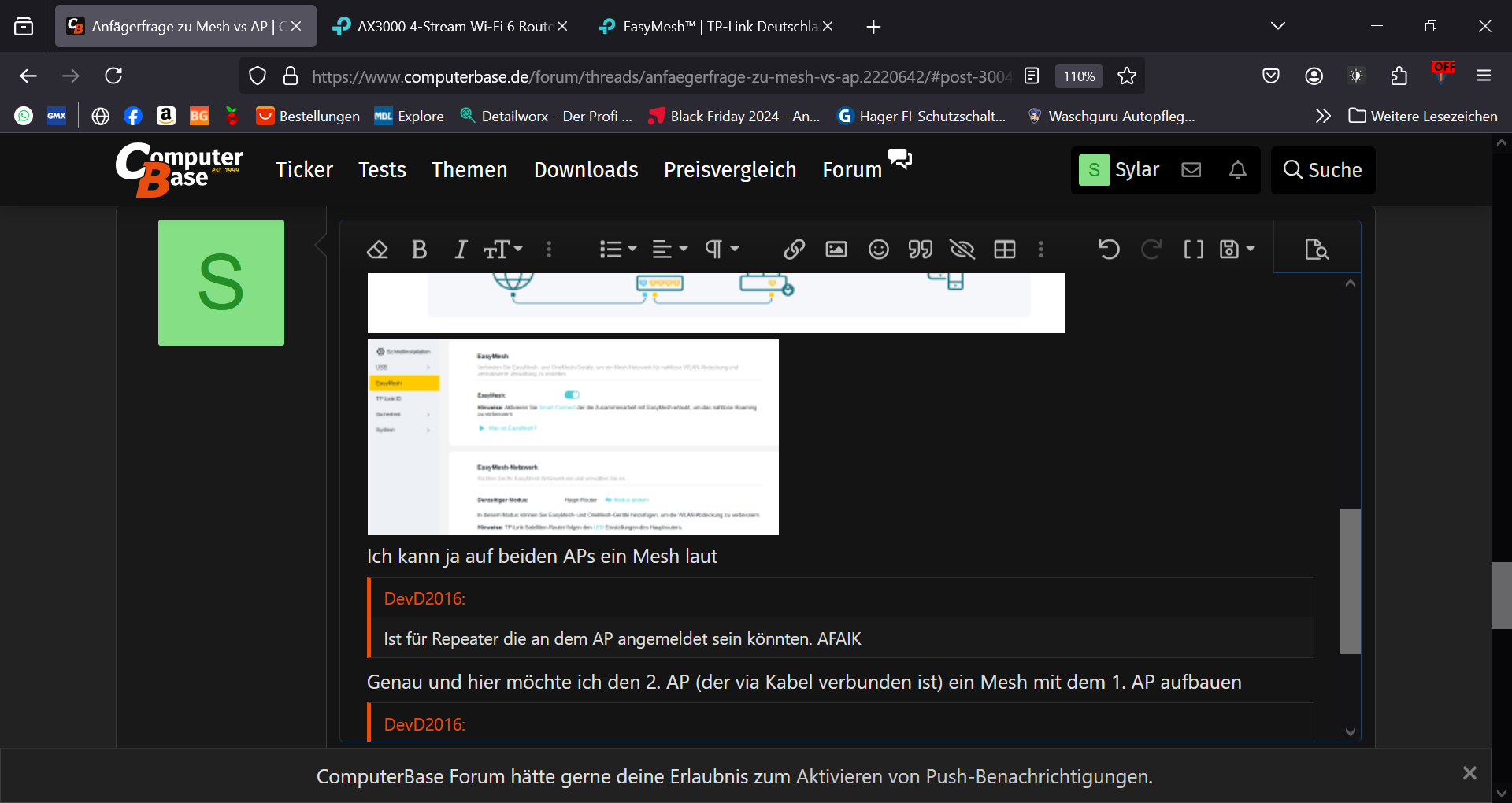Click the URL address field
Image resolution: width=1512 pixels, height=803 pixels.
click(x=660, y=76)
